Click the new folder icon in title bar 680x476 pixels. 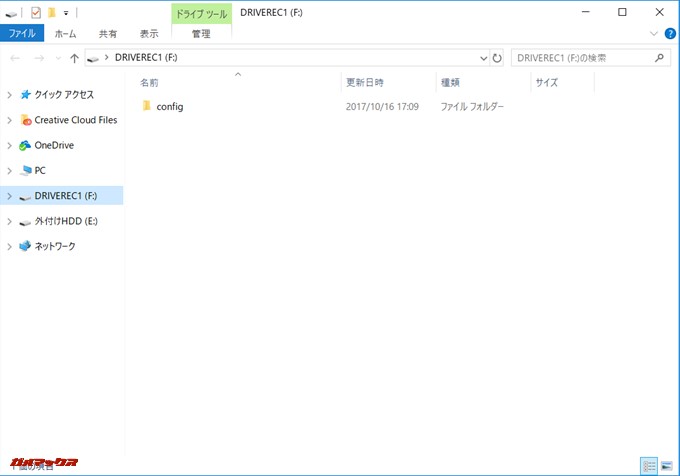coord(51,12)
